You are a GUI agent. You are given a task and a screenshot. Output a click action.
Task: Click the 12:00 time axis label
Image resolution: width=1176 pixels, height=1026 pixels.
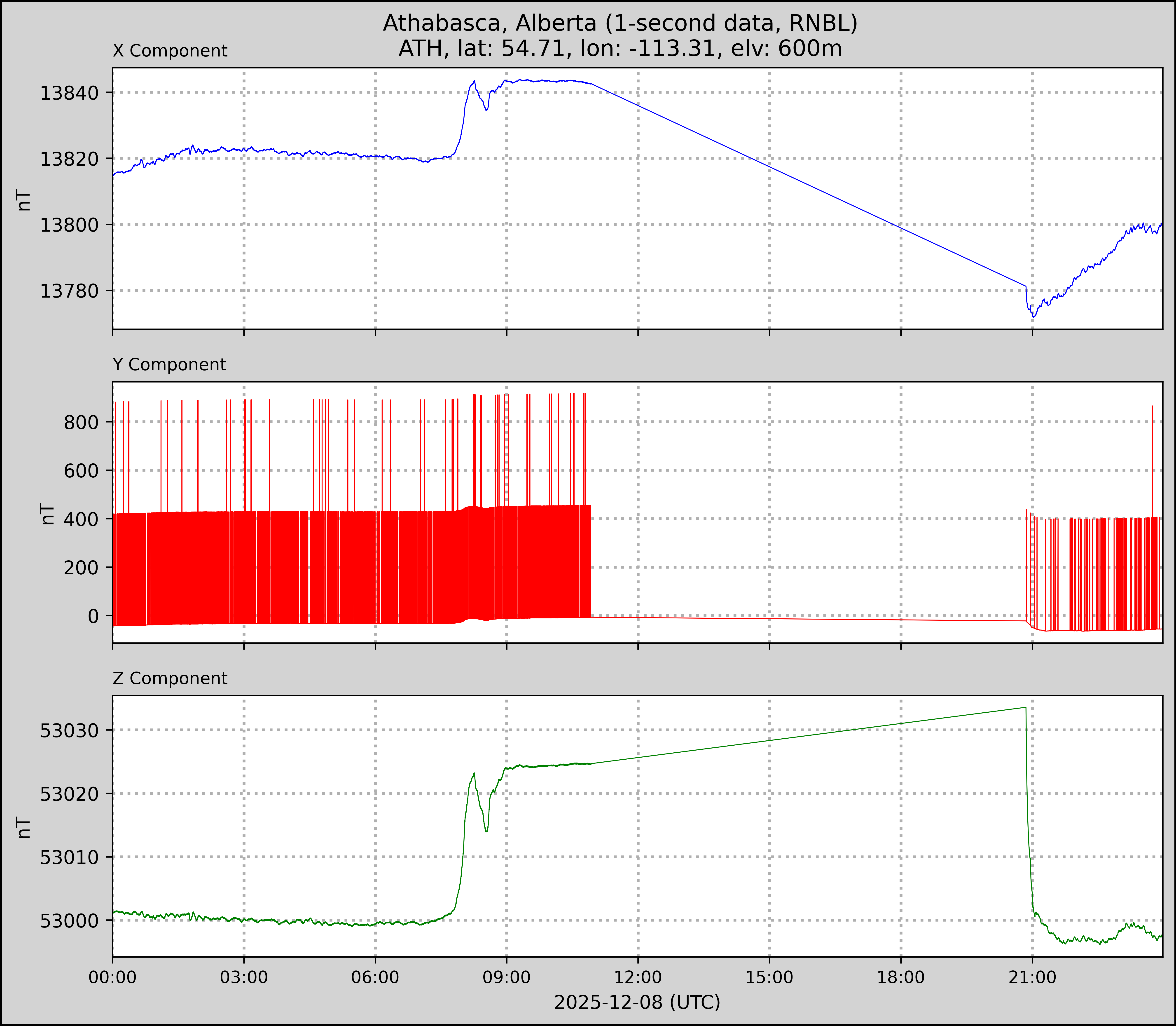tap(638, 977)
